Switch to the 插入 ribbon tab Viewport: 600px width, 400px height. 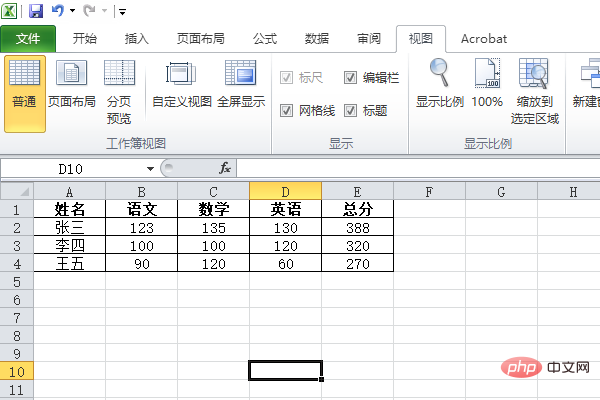point(136,39)
